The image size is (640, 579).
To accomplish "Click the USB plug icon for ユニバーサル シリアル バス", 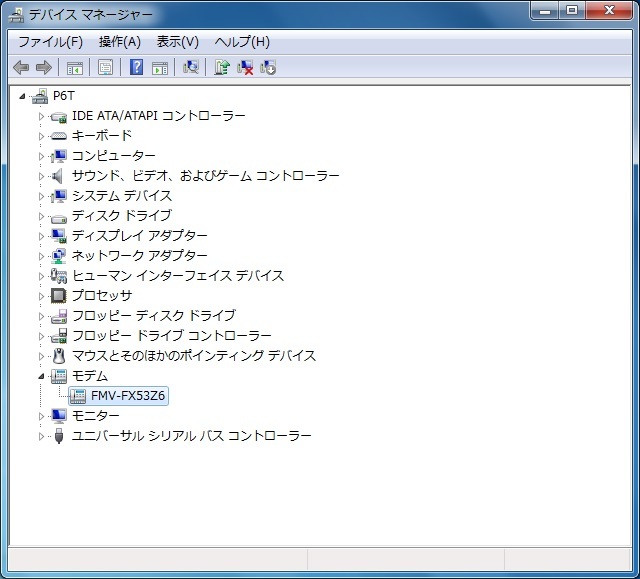I will coord(59,436).
